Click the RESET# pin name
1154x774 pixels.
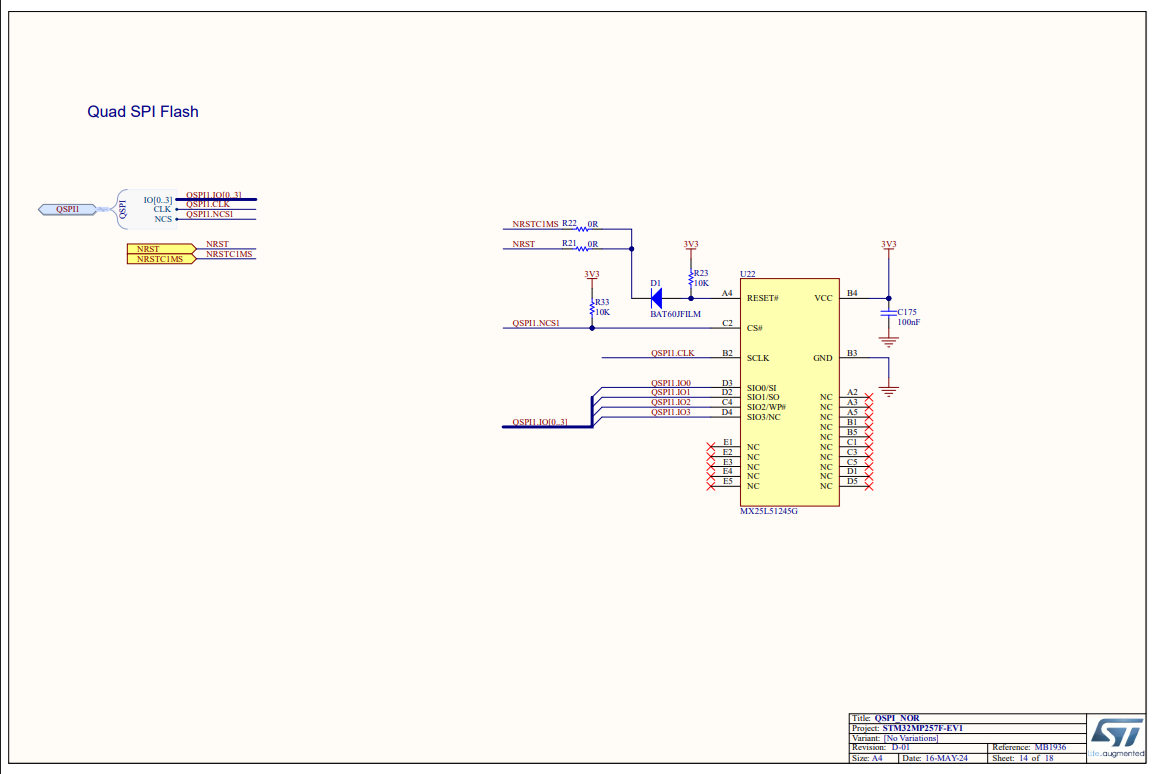click(x=762, y=298)
